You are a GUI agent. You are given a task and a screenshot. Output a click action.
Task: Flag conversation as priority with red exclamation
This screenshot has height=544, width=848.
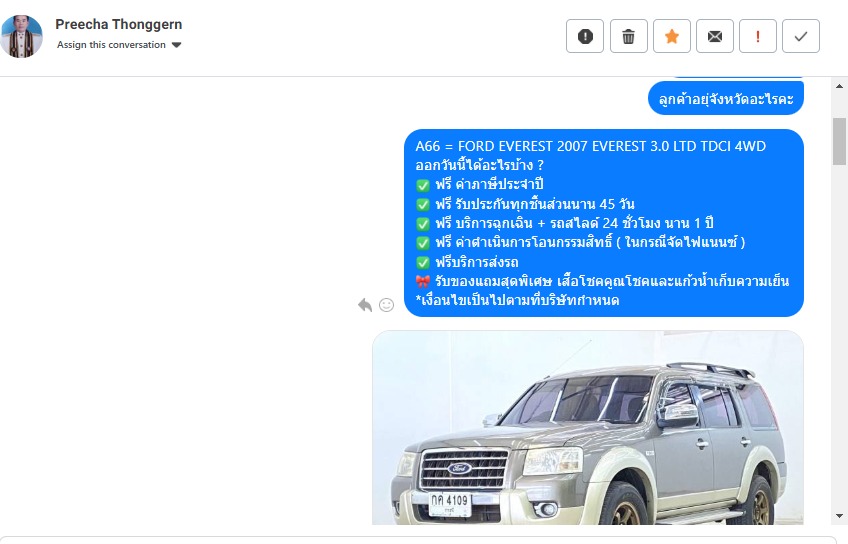(x=758, y=36)
